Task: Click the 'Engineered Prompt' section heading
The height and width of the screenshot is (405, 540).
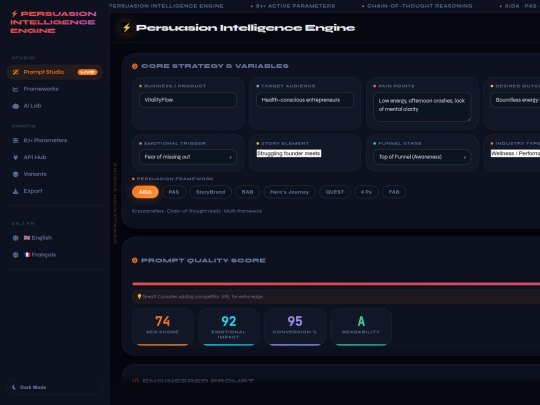Action: pyautogui.click(x=198, y=381)
